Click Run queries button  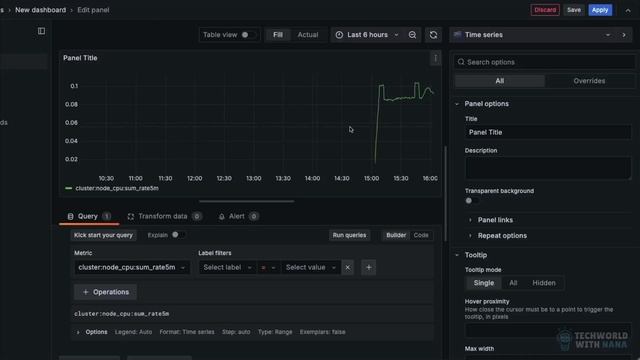click(349, 235)
